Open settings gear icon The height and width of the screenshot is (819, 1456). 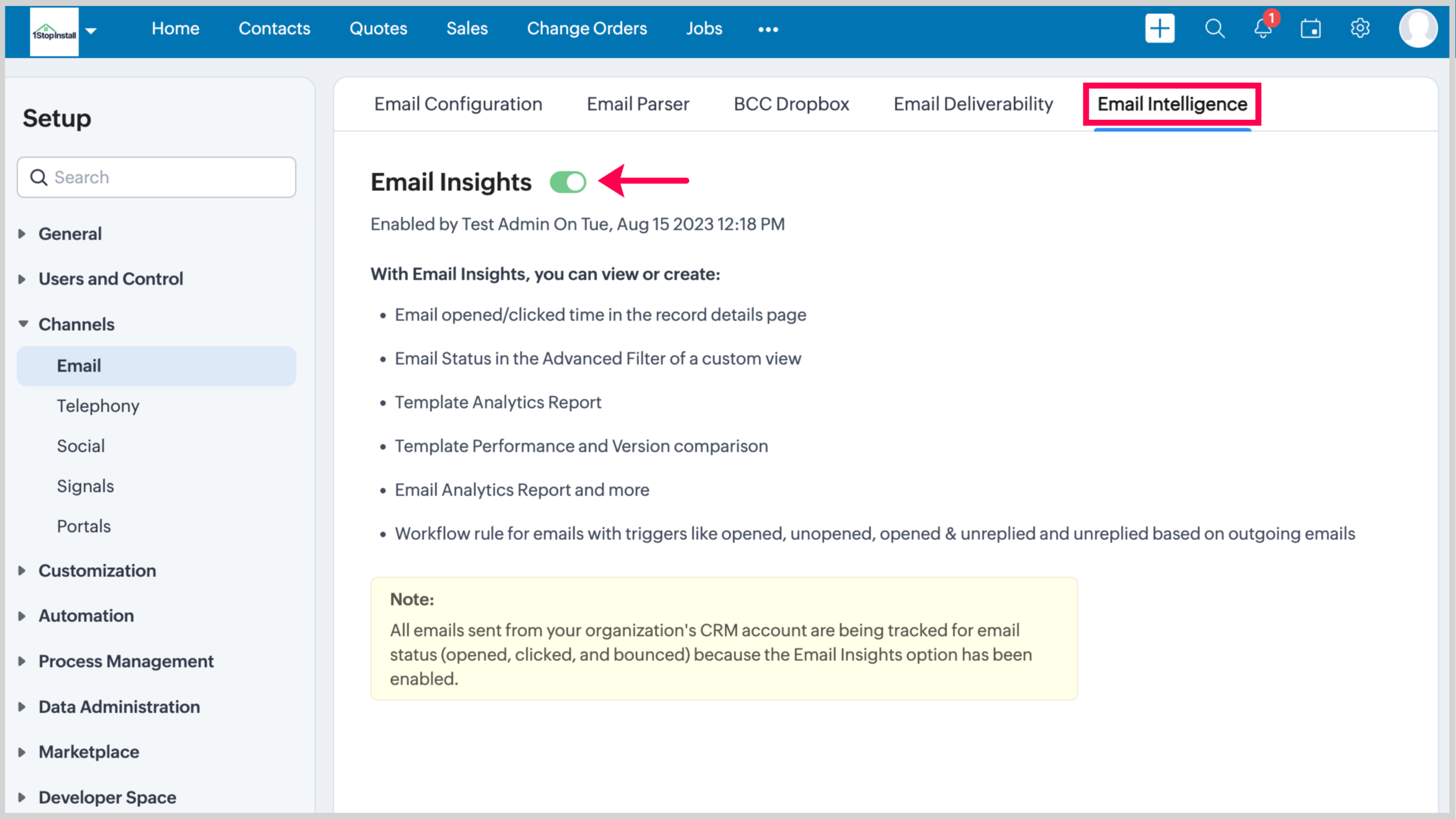[1360, 29]
